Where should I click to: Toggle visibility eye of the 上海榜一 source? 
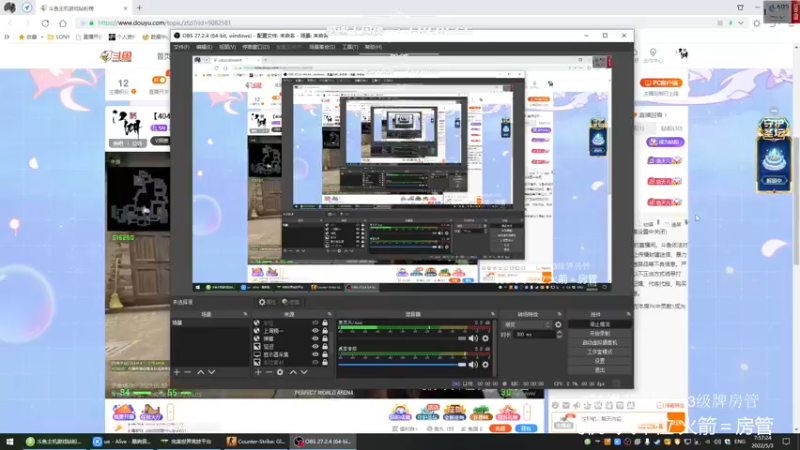click(x=315, y=331)
